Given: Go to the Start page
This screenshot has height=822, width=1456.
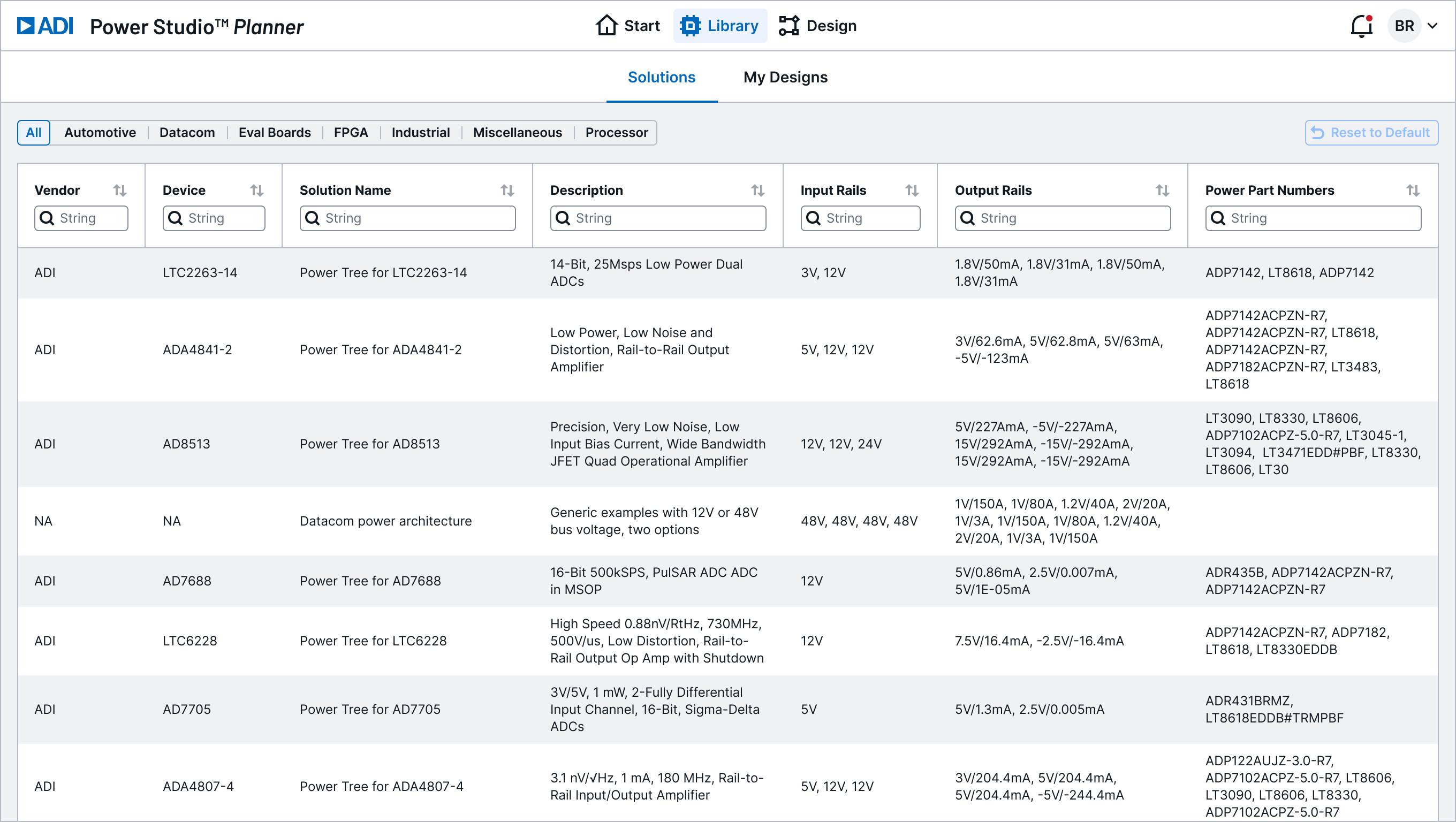Looking at the screenshot, I should [628, 26].
